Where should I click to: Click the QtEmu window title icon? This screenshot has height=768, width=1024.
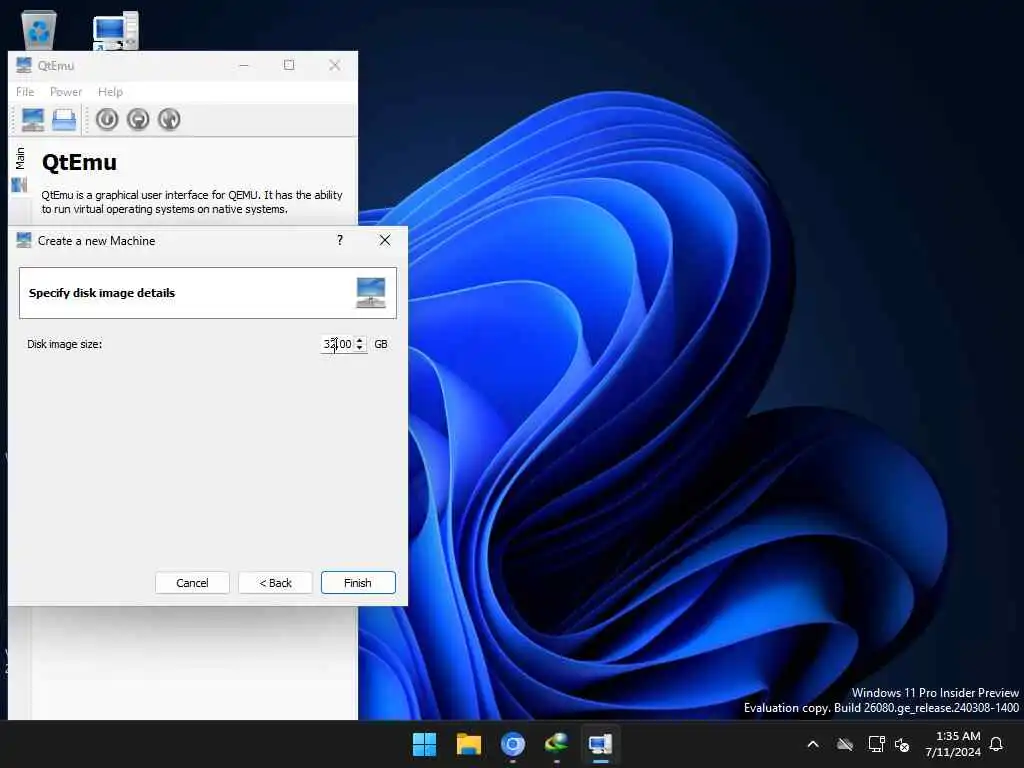pos(24,65)
